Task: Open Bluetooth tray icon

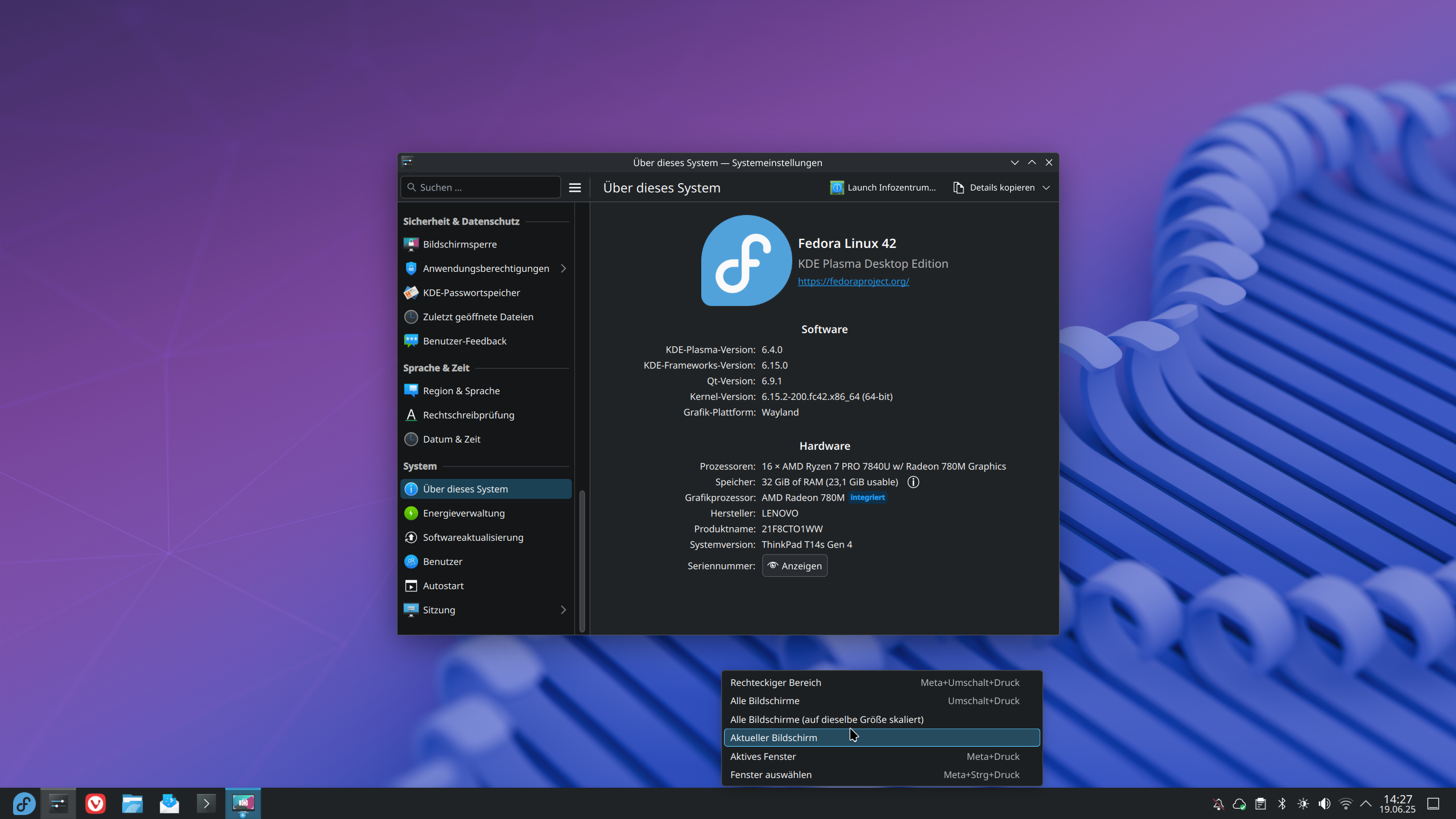Action: (1282, 804)
